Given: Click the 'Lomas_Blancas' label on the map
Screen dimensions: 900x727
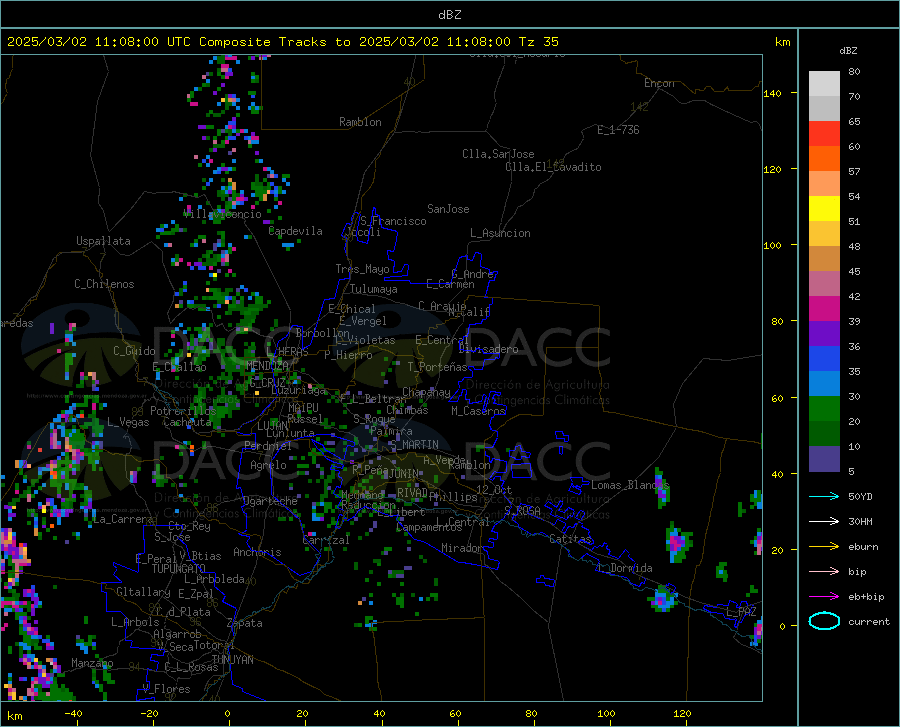Looking at the screenshot, I should [630, 485].
